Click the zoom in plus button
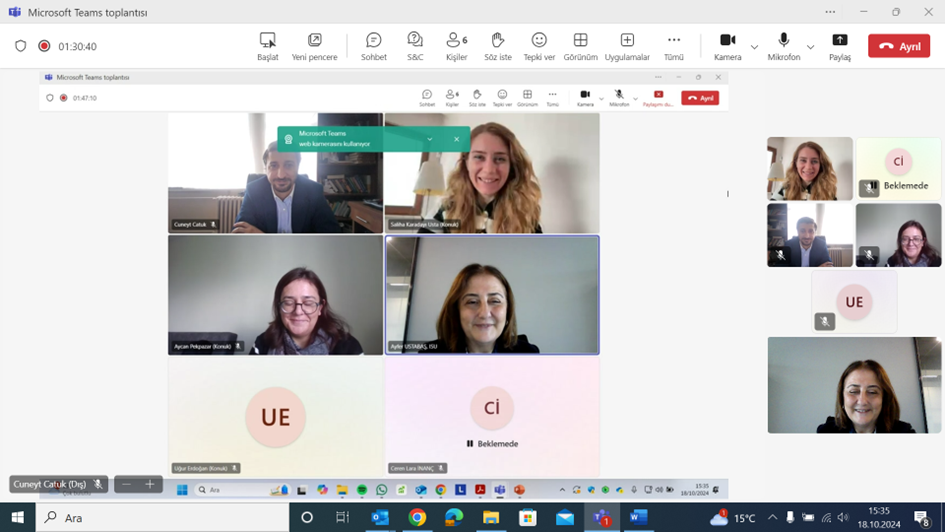Image resolution: width=945 pixels, height=532 pixels. click(x=150, y=484)
